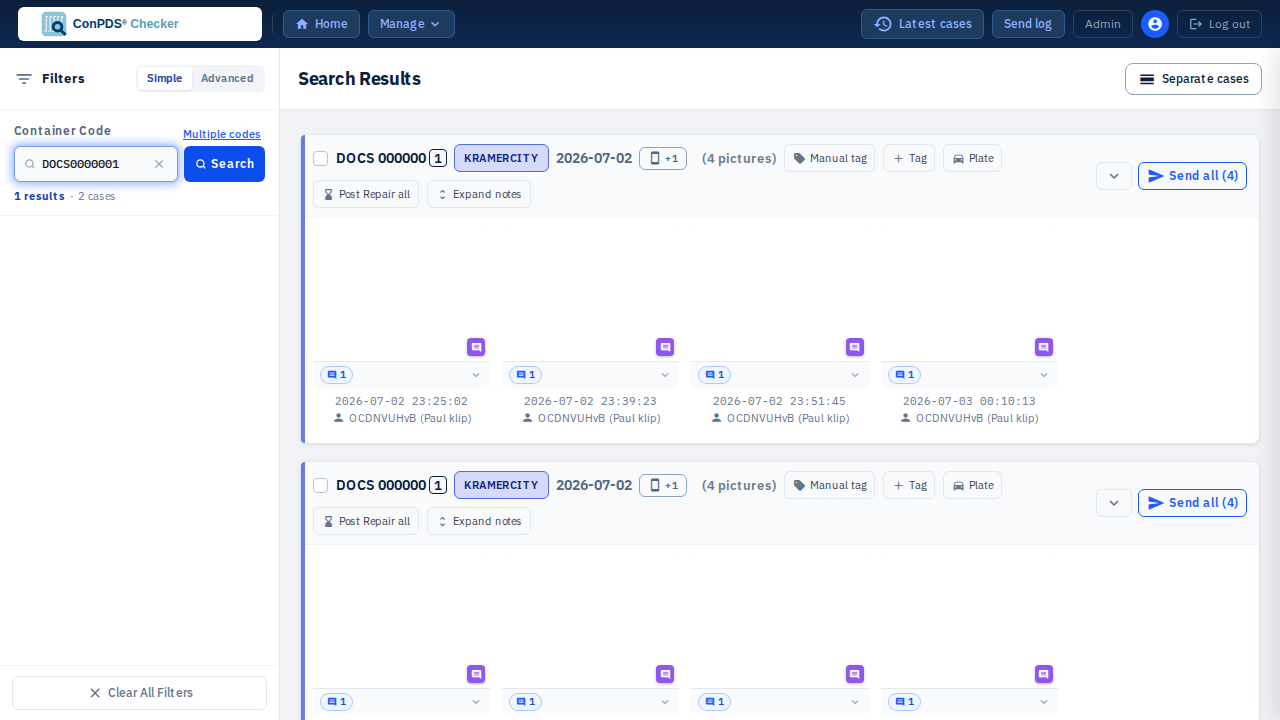Open Manual tag in second case

click(829, 485)
